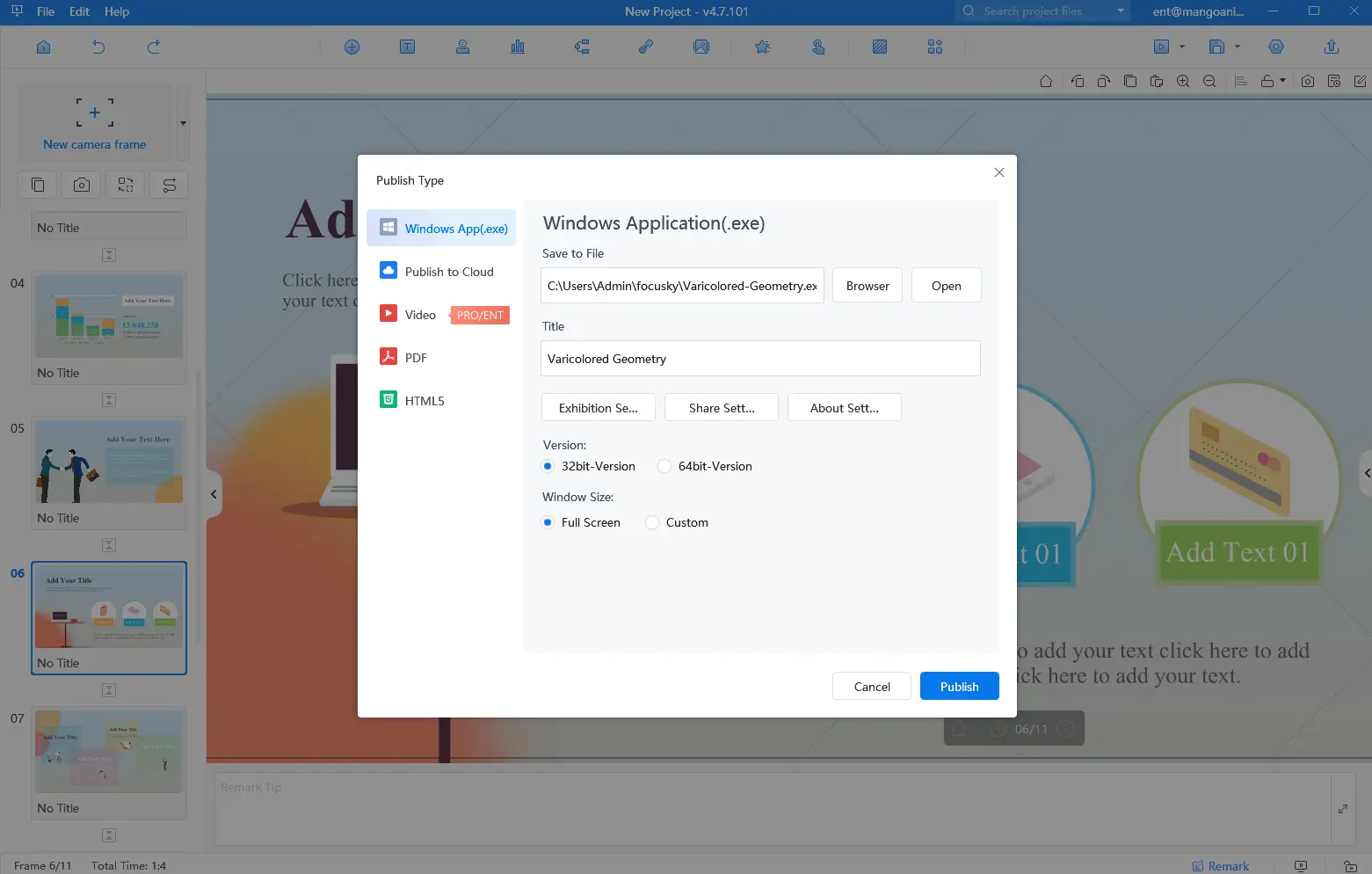This screenshot has width=1372, height=874.
Task: Click the camera snapshot icon in frame panel
Action: tap(82, 185)
